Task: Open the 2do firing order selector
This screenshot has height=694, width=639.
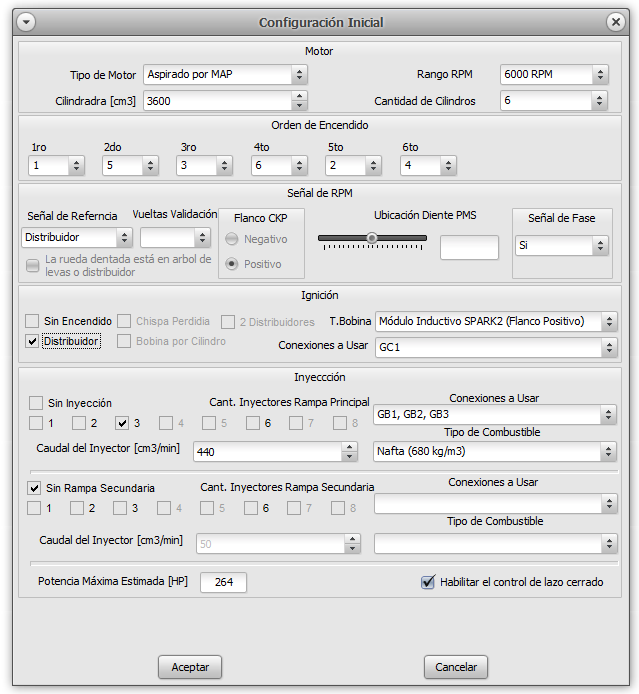Action: click(x=130, y=166)
